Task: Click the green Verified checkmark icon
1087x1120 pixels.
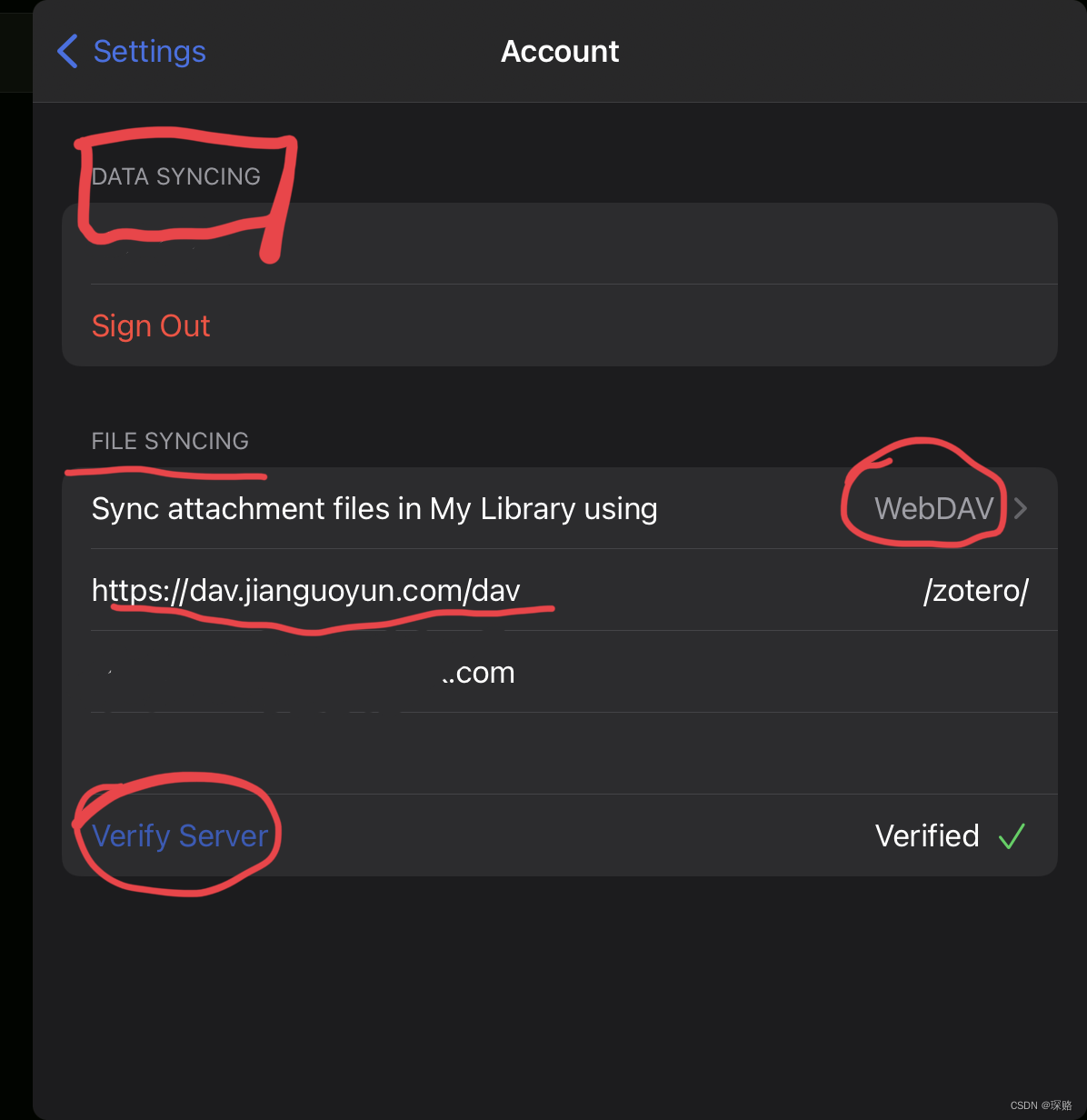Action: [1012, 835]
